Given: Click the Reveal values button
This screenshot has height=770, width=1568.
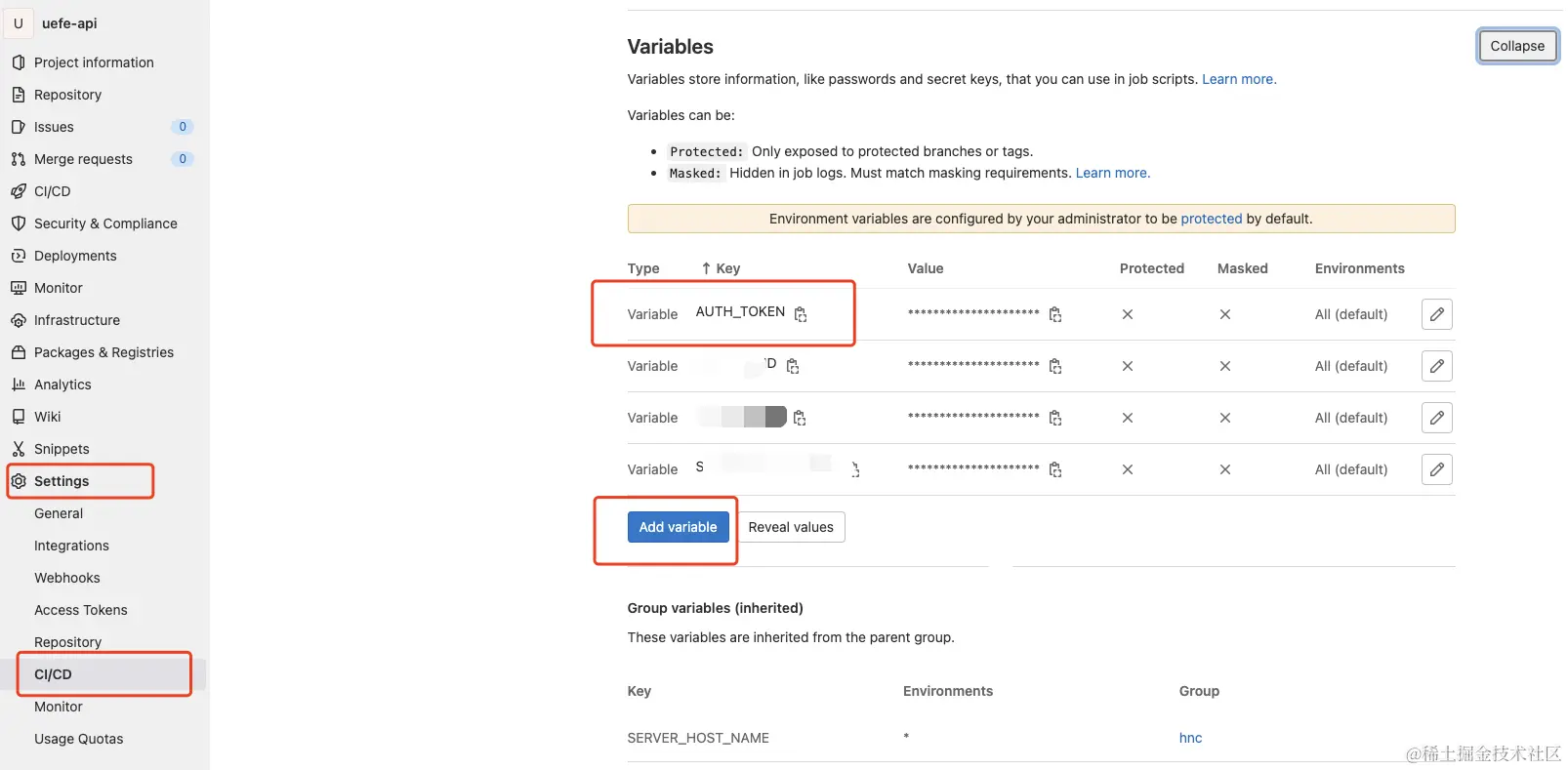Looking at the screenshot, I should (790, 527).
